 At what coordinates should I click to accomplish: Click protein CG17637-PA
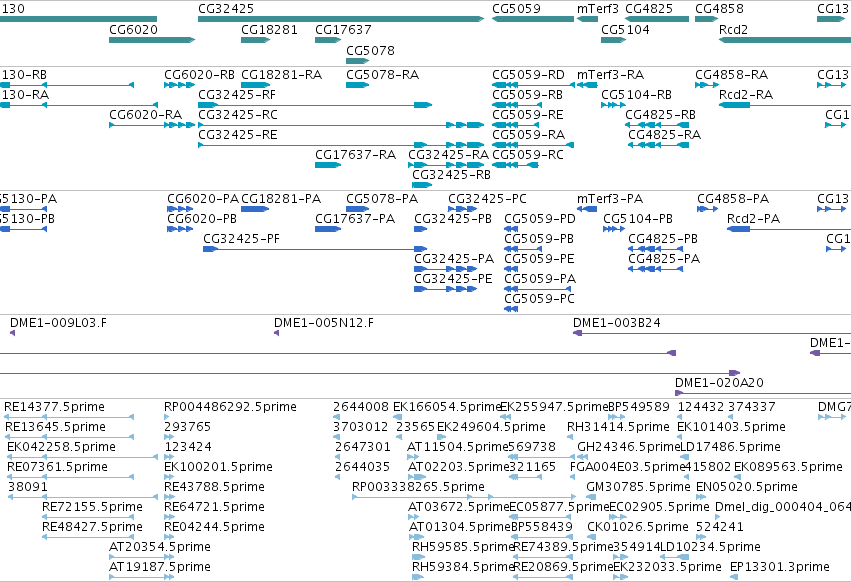tap(355, 219)
